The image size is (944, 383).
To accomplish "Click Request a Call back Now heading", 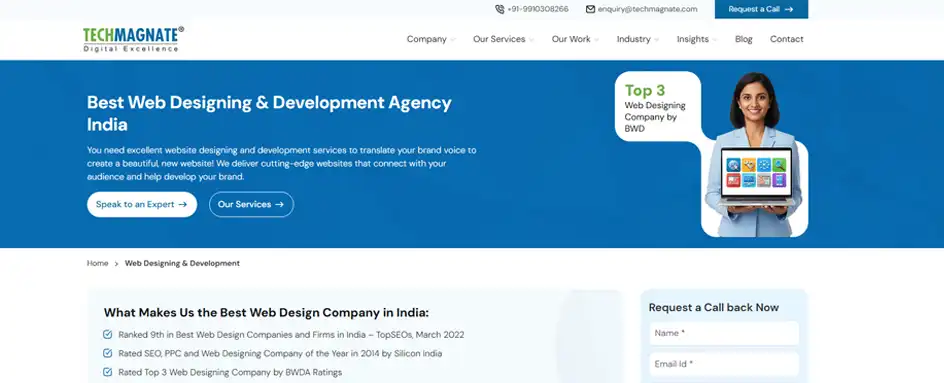I will click(x=713, y=307).
